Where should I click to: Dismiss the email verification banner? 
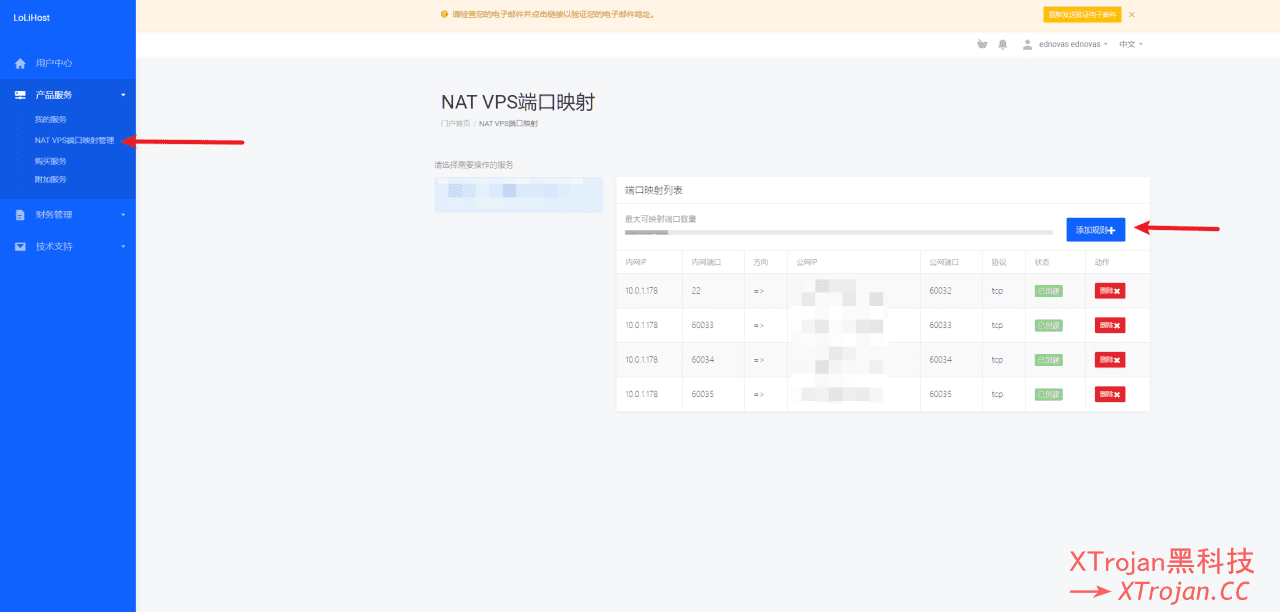1132,15
